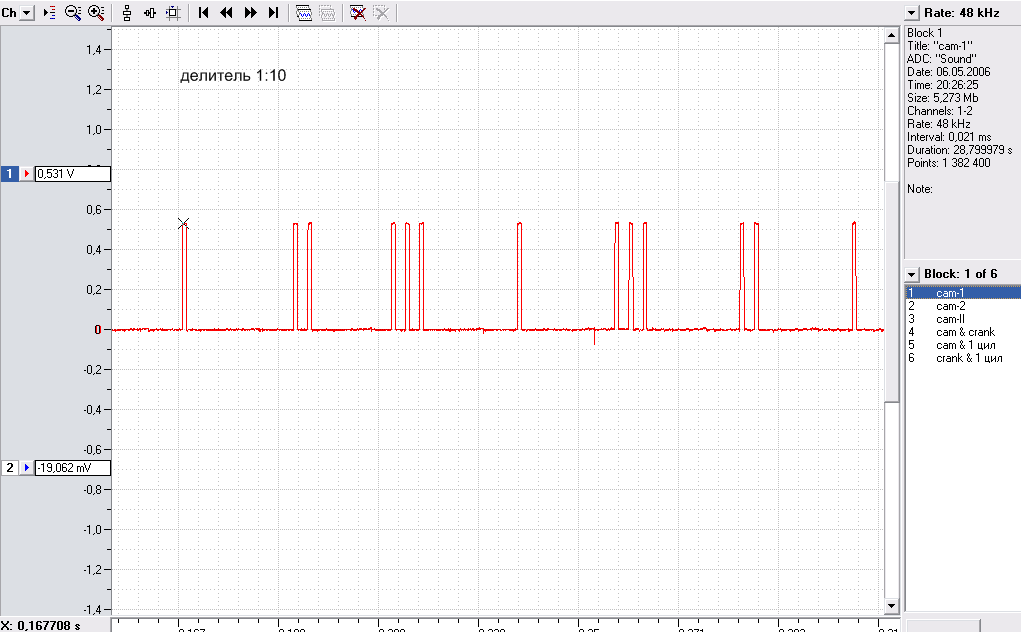1021x632 pixels.
Task: Open the Rate: 48 kHz dropdown arrow
Action: tap(912, 13)
